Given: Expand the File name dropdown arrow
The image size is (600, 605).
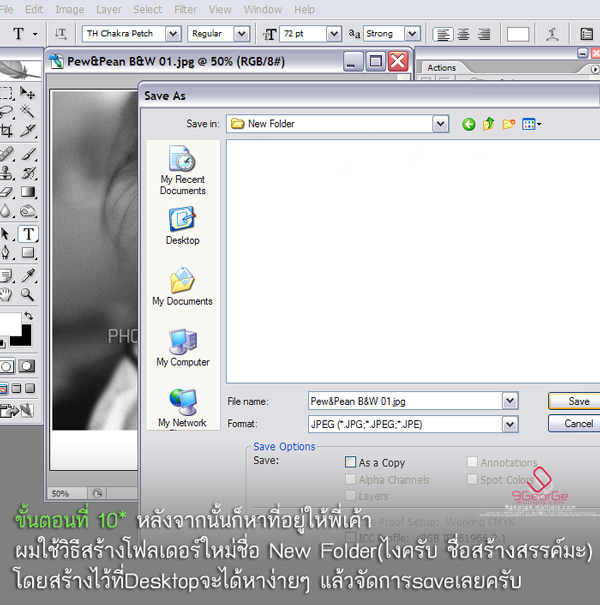Looking at the screenshot, I should tap(510, 401).
